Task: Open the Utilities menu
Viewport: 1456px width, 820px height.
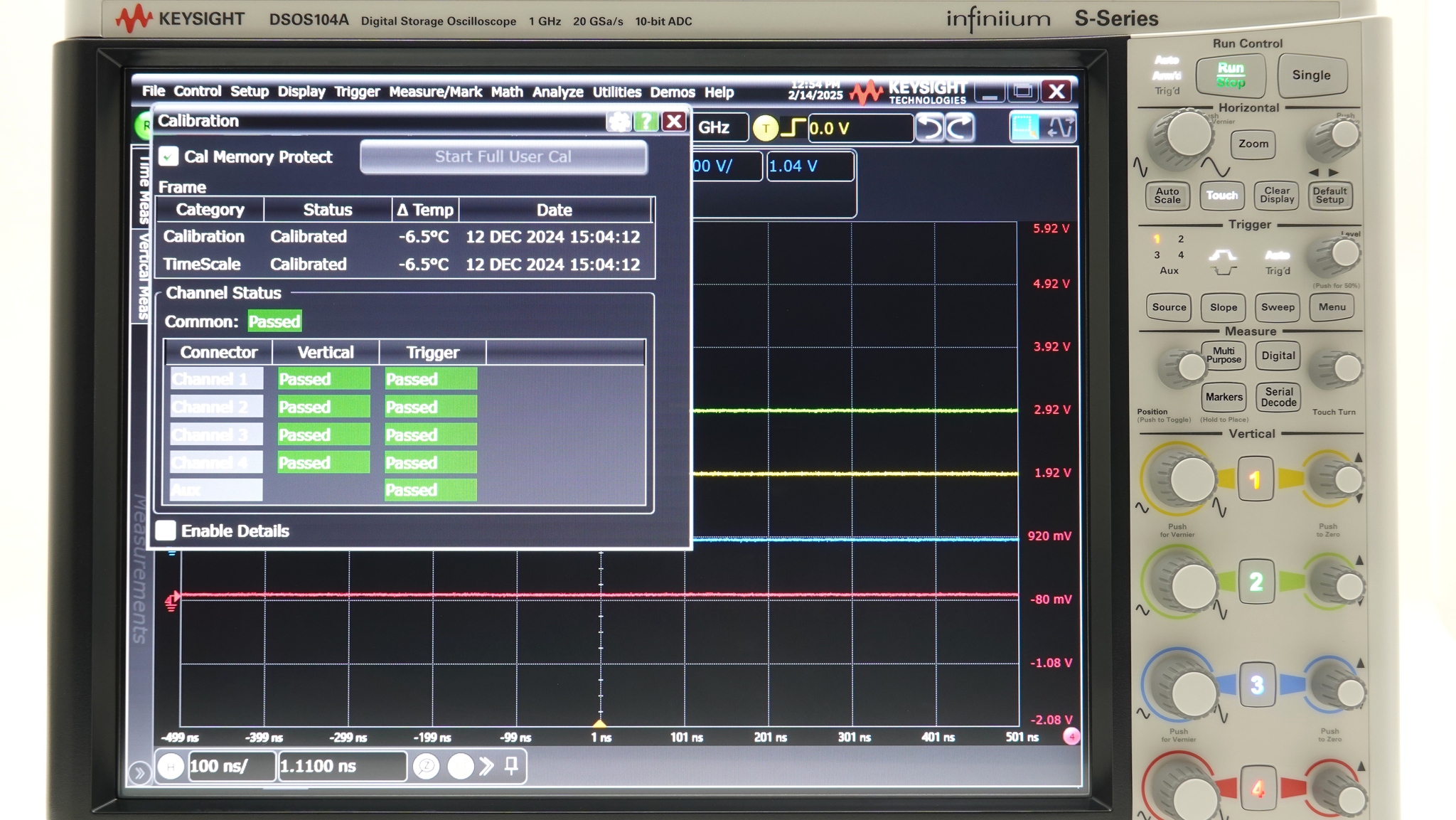Action: [616, 92]
